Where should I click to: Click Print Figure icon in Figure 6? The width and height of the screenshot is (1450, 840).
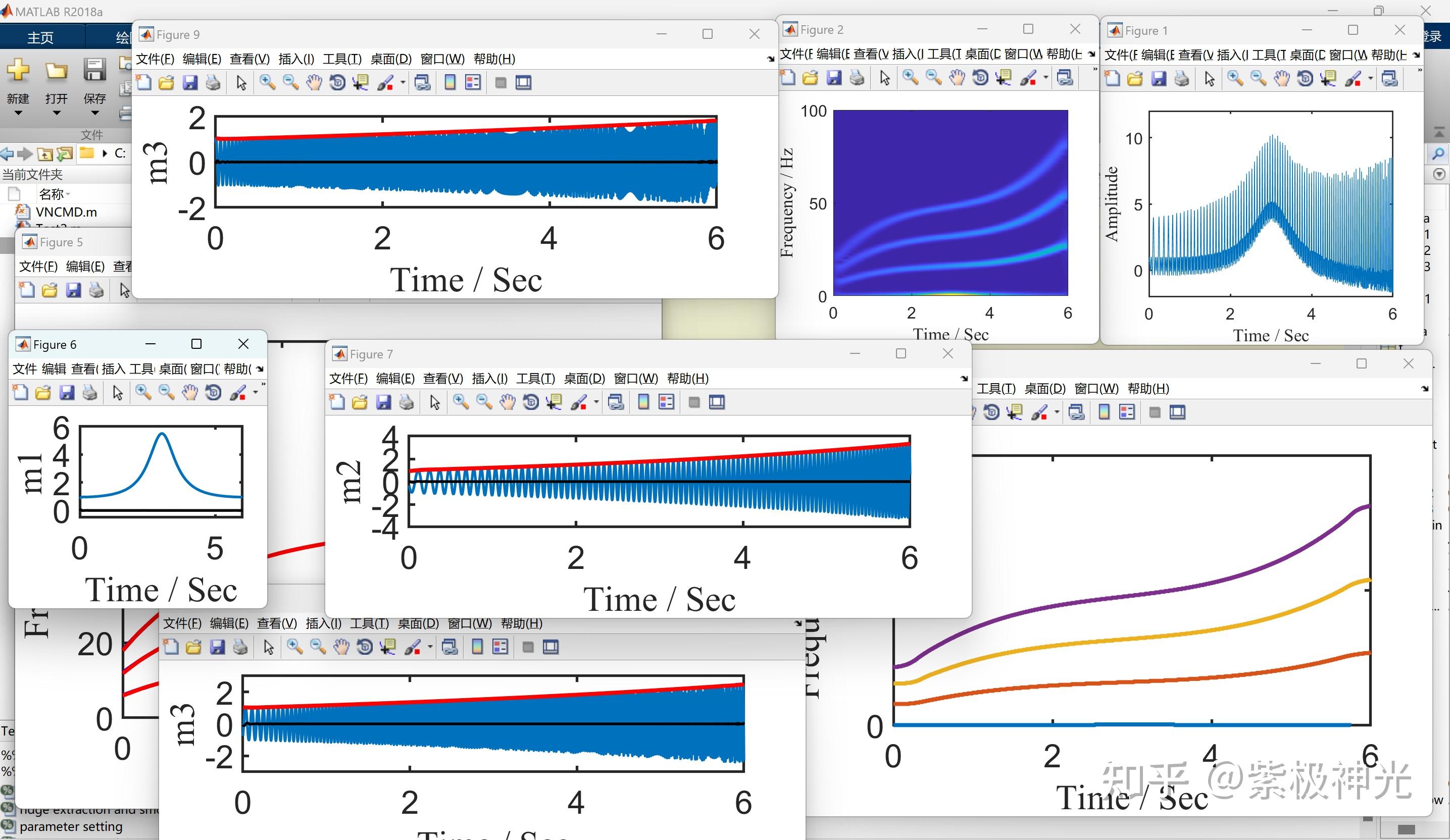click(x=90, y=393)
